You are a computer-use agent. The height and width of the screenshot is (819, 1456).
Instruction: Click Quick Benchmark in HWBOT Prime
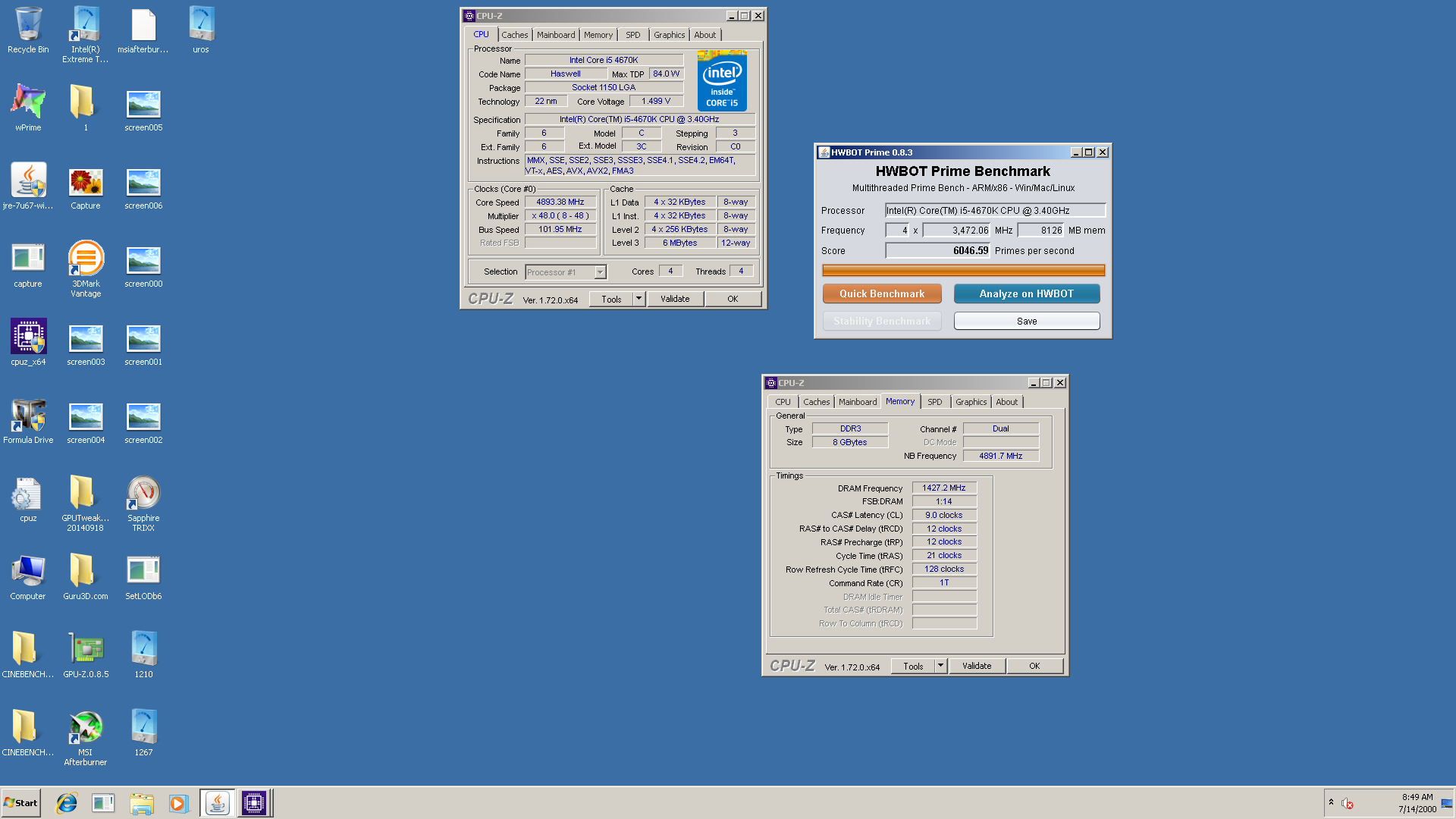[x=882, y=293]
